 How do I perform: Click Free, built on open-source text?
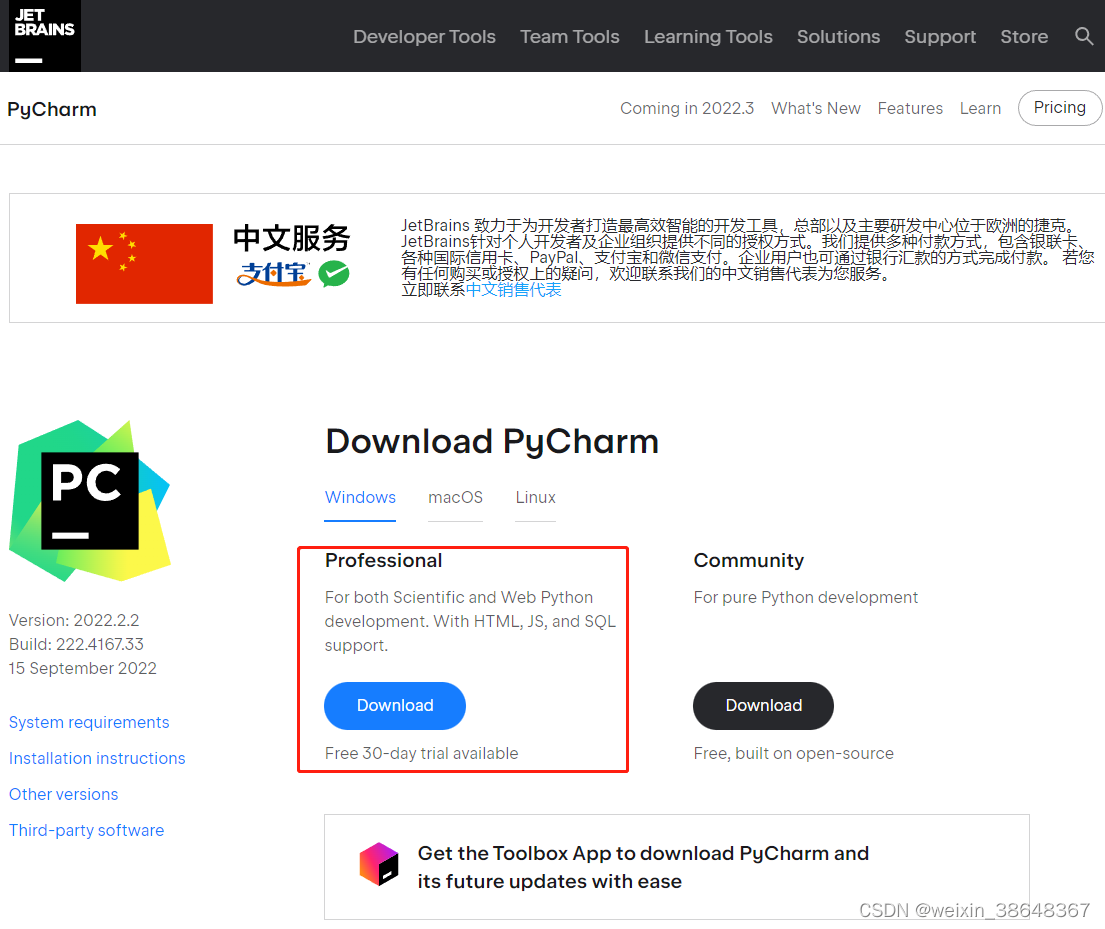[794, 753]
